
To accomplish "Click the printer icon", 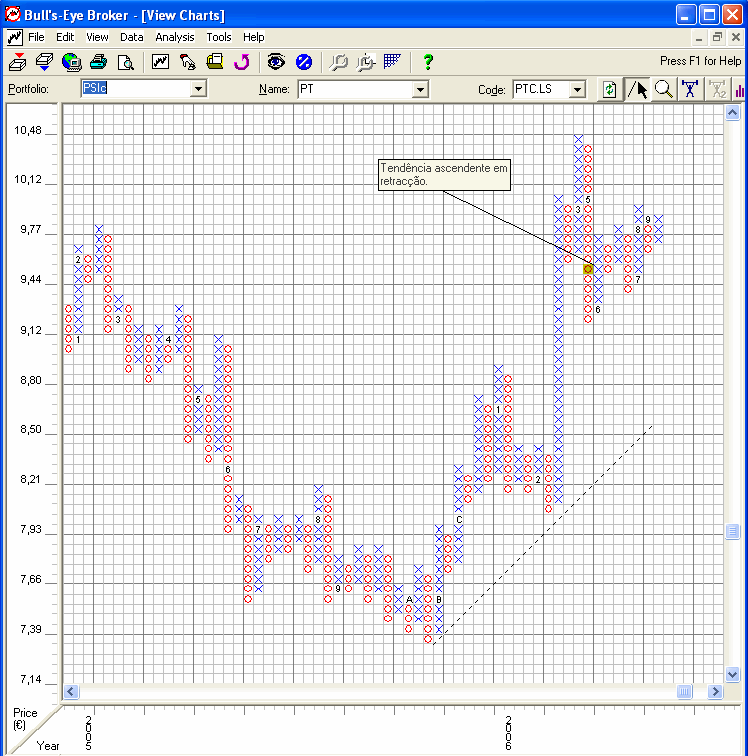I will (98, 62).
